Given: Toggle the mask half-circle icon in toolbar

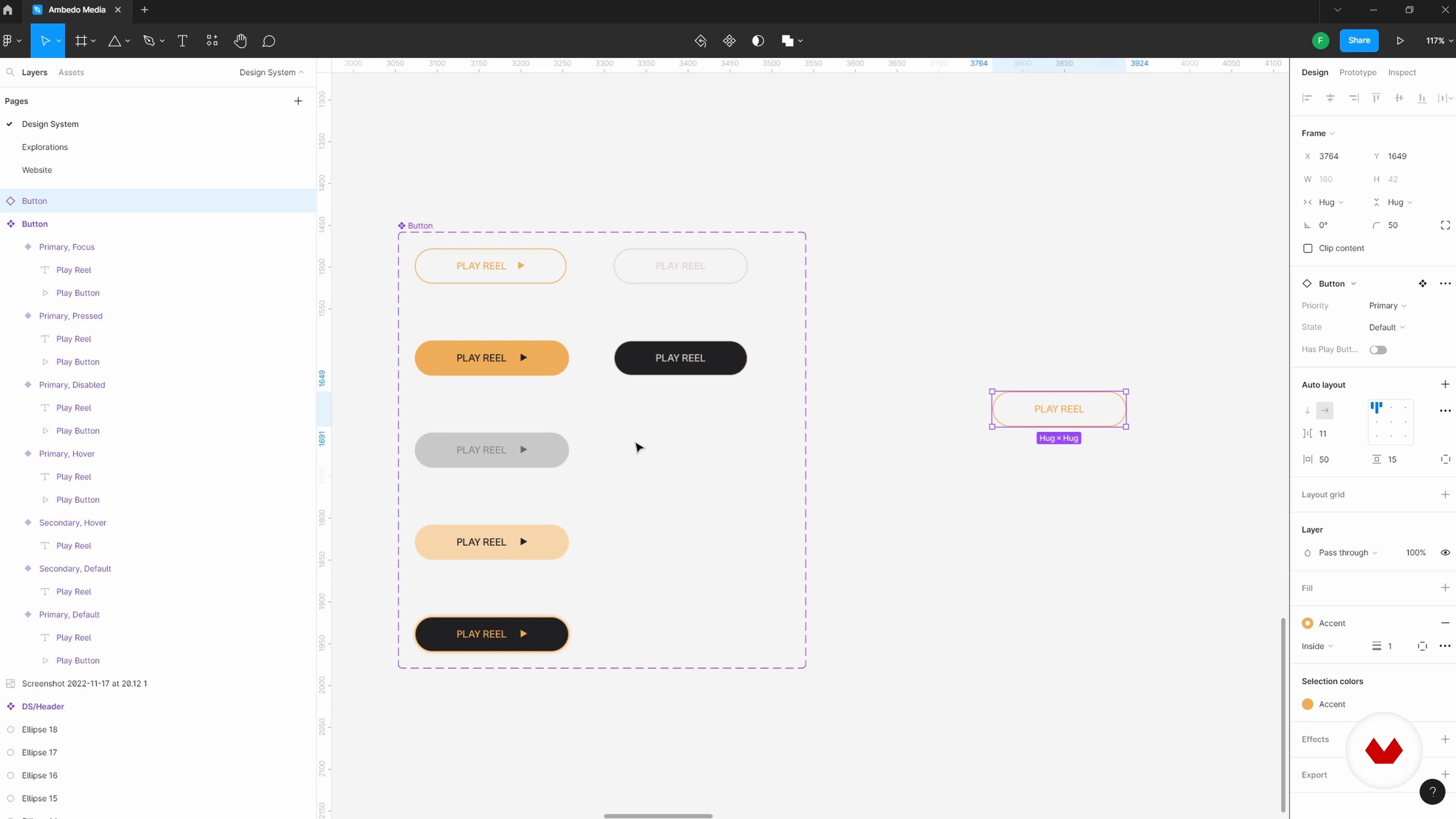Looking at the screenshot, I should coord(758,41).
